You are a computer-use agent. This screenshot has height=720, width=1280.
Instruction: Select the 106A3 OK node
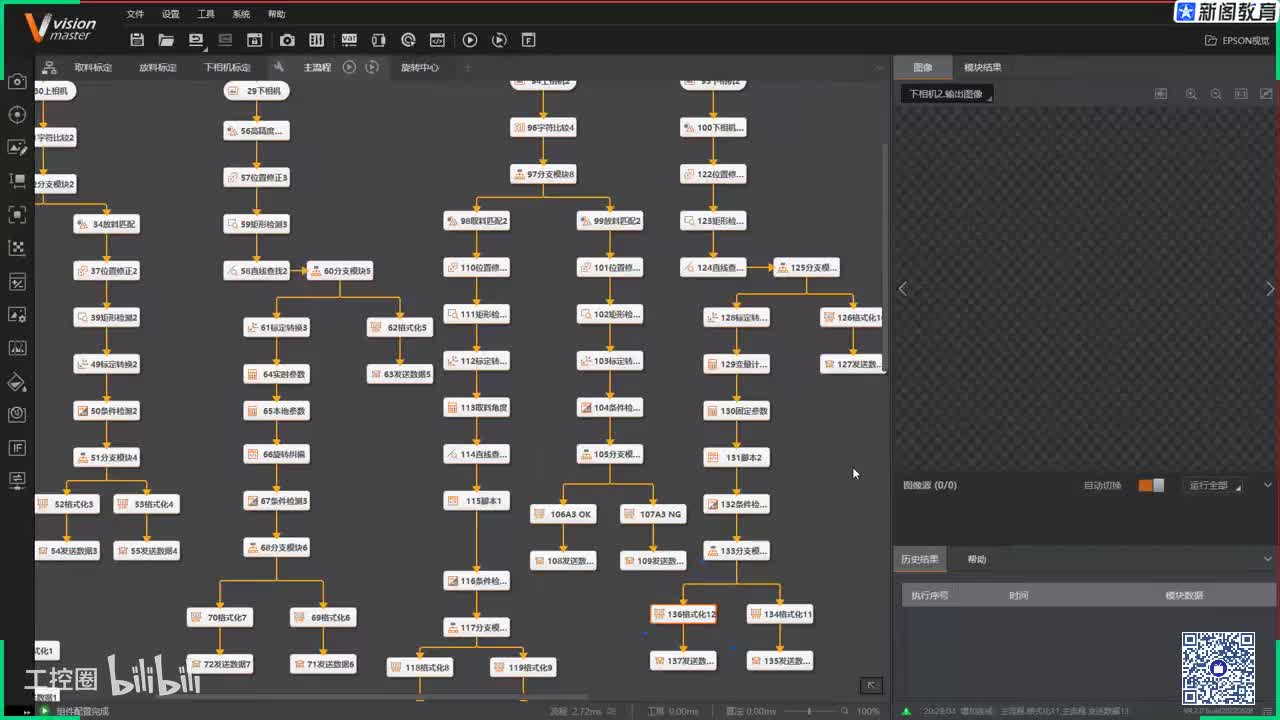pos(563,514)
